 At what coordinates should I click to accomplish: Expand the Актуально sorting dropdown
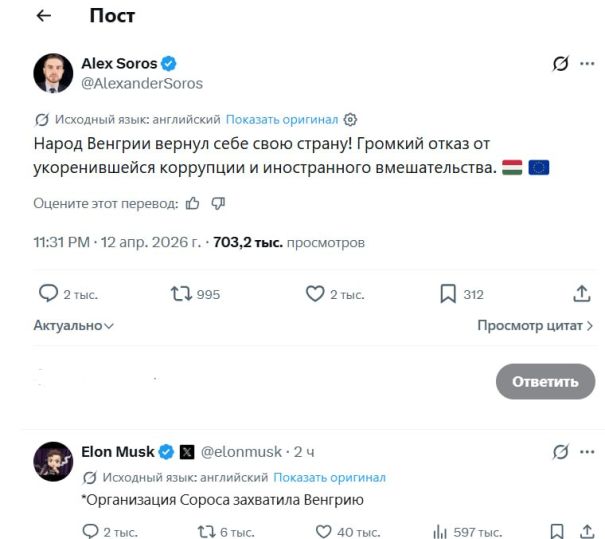pyautogui.click(x=74, y=325)
